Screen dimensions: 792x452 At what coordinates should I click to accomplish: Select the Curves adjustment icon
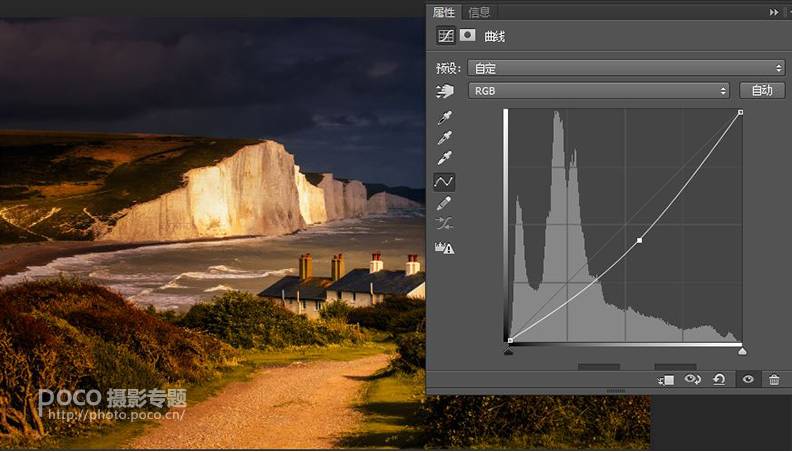(x=446, y=35)
